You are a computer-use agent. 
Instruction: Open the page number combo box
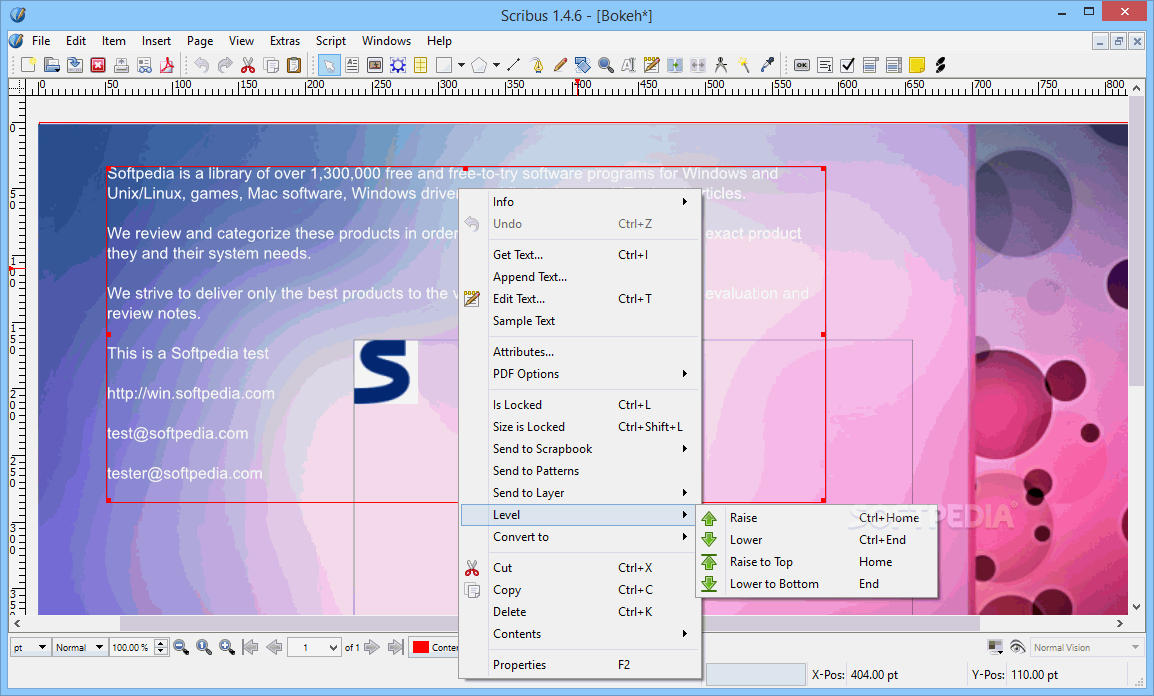click(x=314, y=647)
